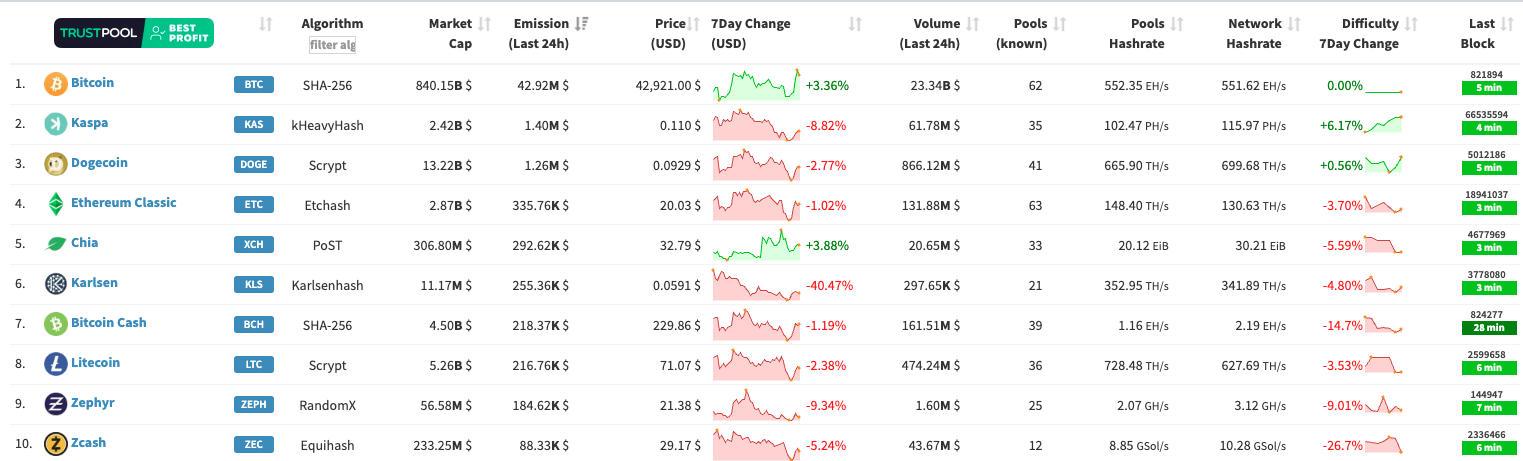Click the Algorithm filter input field

coord(332,45)
